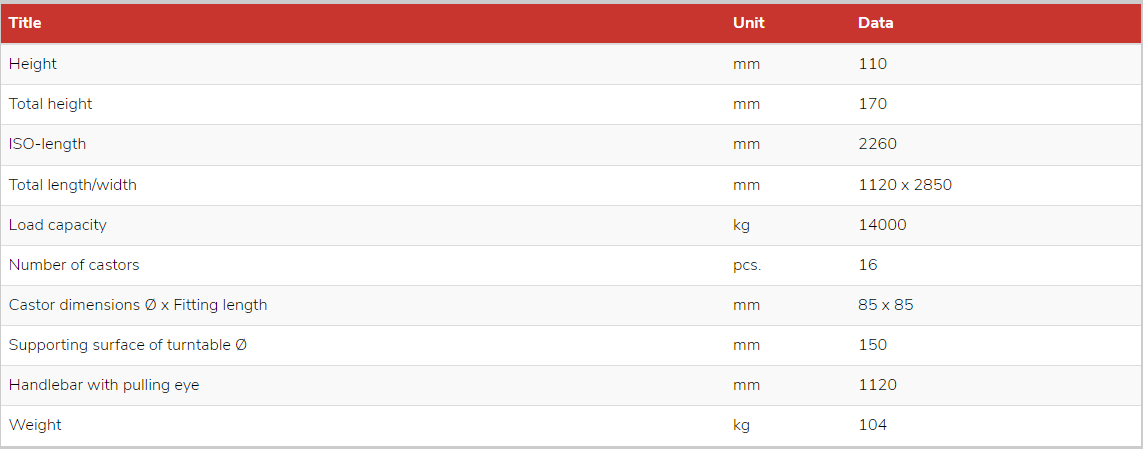The height and width of the screenshot is (449, 1143).
Task: Click the Data column header
Action: (875, 23)
